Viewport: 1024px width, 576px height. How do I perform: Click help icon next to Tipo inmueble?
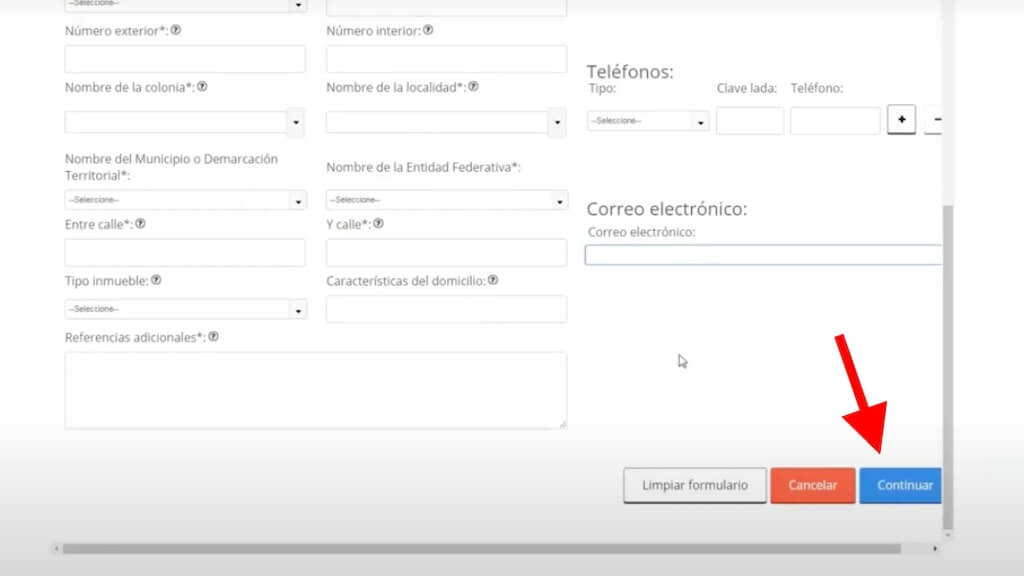156,280
